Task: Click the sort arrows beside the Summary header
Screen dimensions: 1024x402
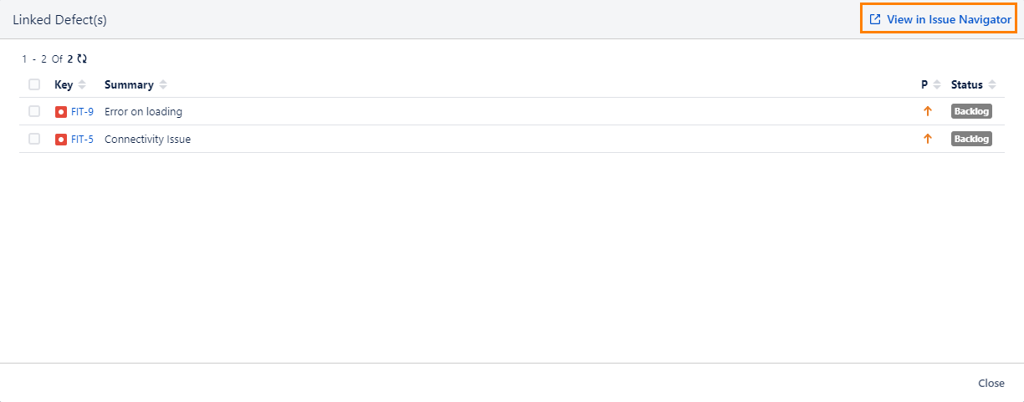Action: pos(163,85)
